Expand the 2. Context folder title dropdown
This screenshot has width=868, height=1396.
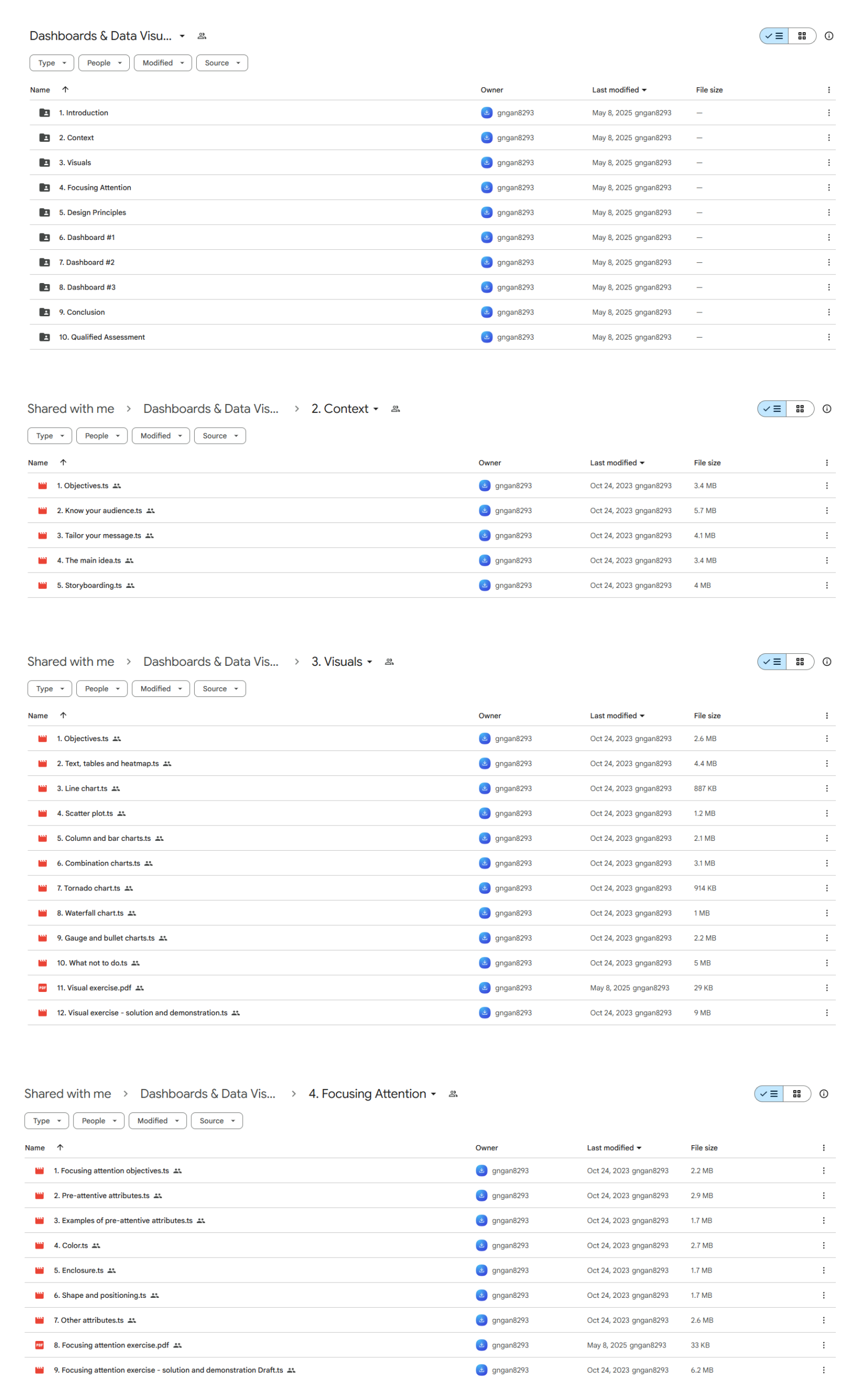(376, 408)
